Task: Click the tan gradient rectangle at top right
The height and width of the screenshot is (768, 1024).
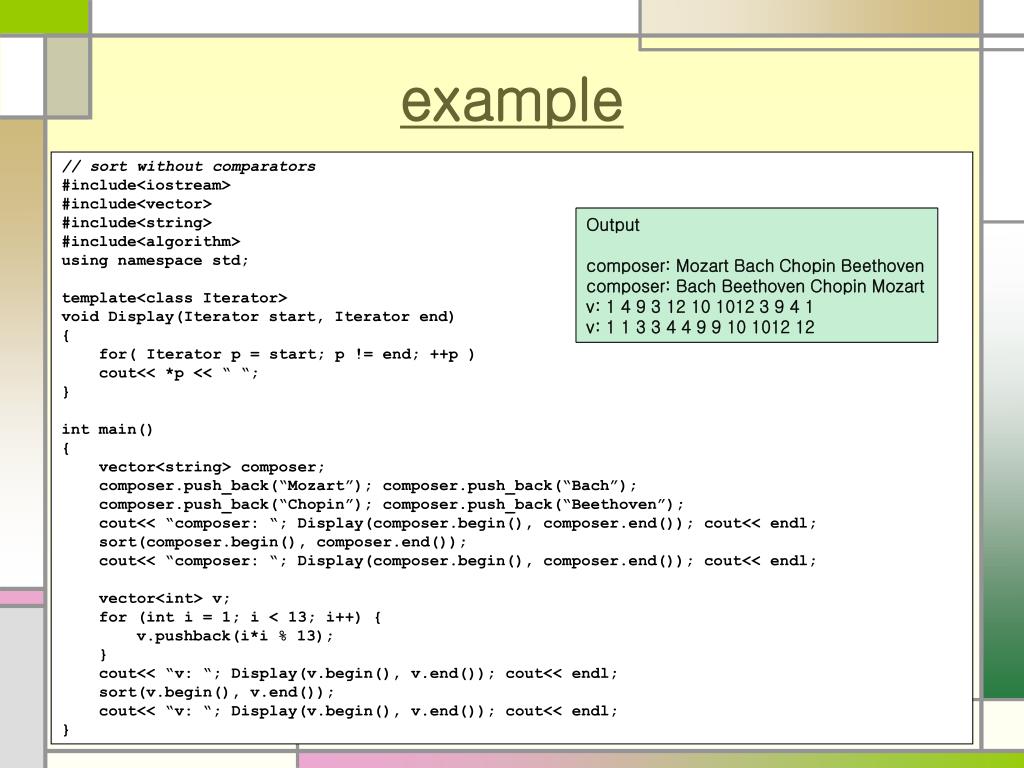Action: [x=810, y=17]
